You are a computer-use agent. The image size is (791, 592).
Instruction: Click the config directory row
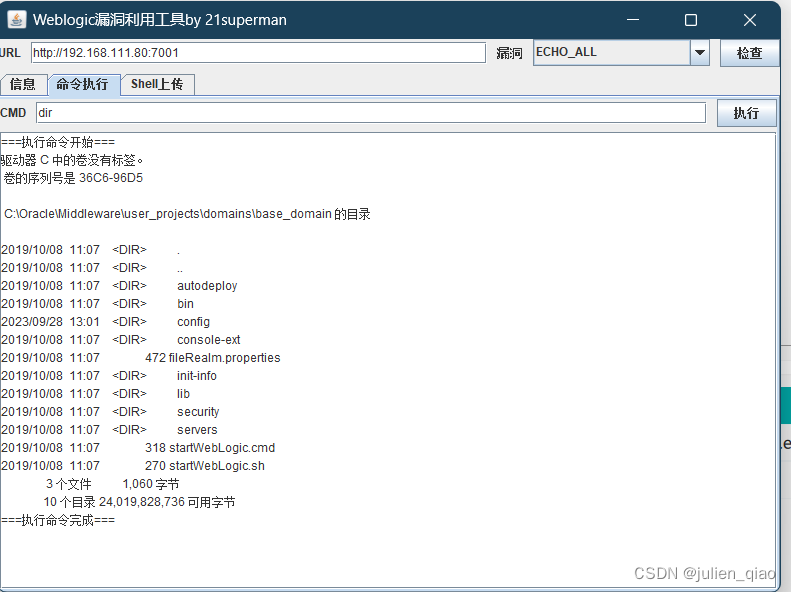tap(105, 322)
